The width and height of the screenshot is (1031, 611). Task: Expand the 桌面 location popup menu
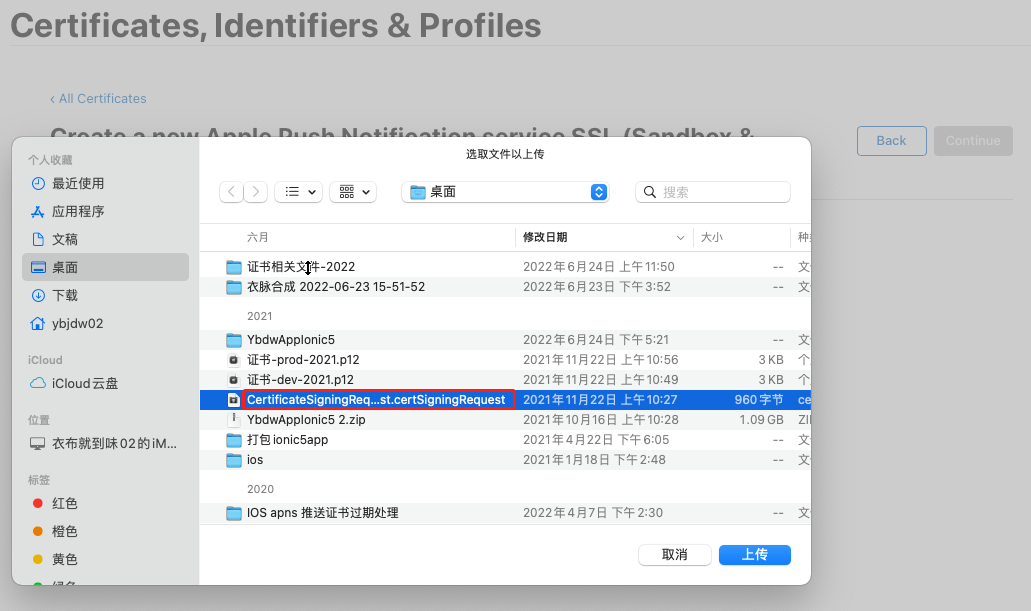pyautogui.click(x=505, y=192)
